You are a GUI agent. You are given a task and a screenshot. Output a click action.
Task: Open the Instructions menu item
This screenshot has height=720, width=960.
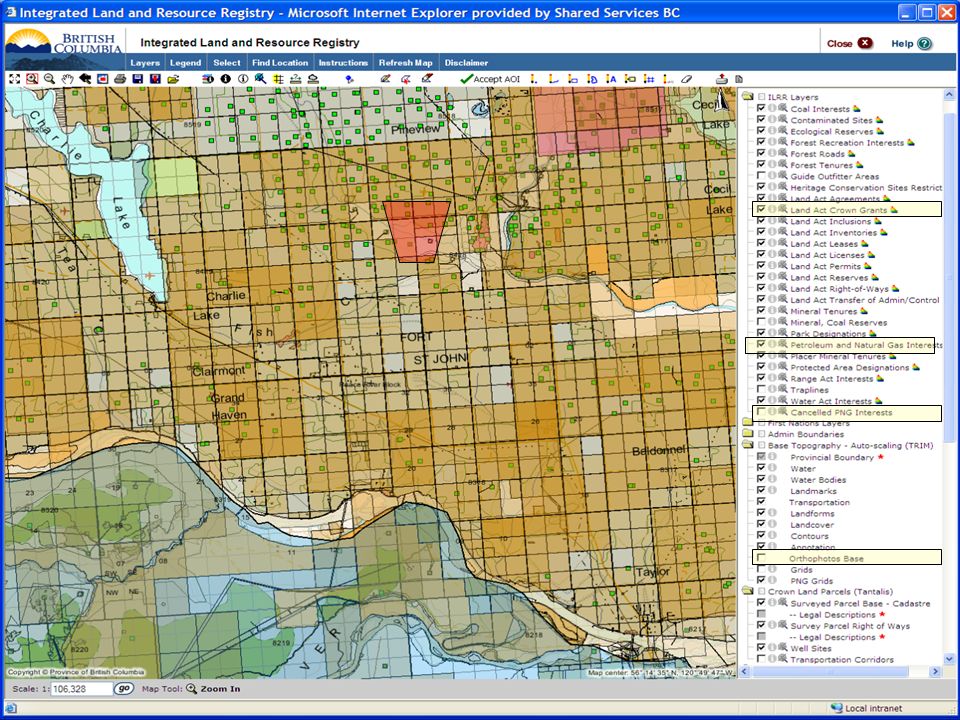click(x=343, y=62)
